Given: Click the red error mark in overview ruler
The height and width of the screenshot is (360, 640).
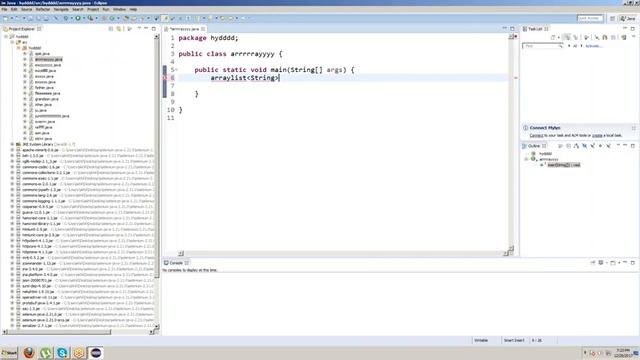Looking at the screenshot, I should (516, 78).
